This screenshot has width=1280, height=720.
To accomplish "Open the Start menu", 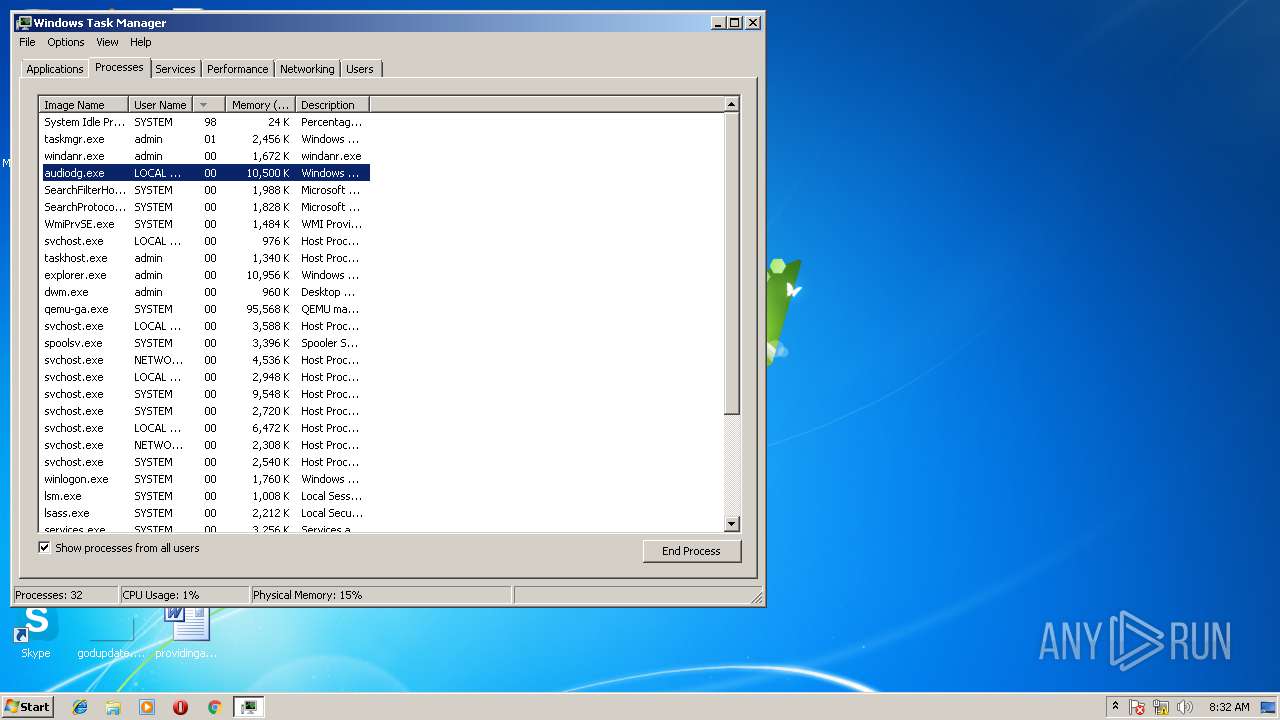I will point(27,707).
